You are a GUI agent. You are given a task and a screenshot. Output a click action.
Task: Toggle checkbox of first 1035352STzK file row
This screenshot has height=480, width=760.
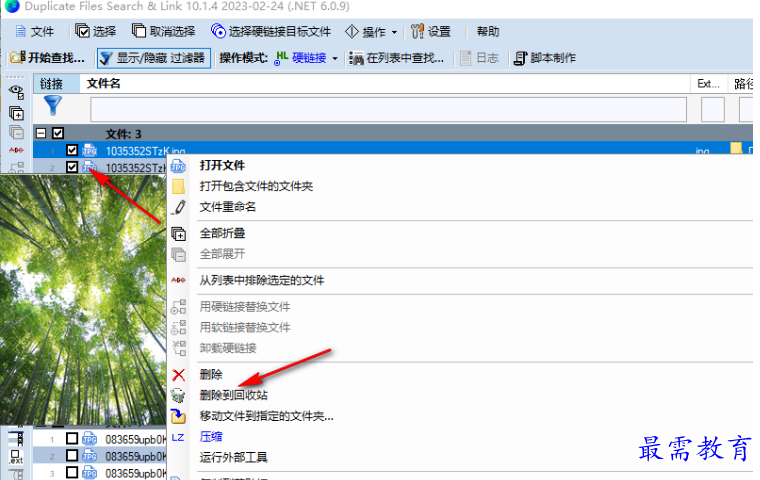coord(72,150)
